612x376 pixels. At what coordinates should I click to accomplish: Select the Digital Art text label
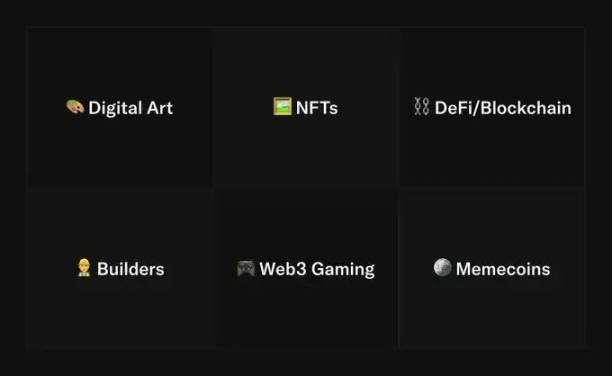(x=130, y=108)
